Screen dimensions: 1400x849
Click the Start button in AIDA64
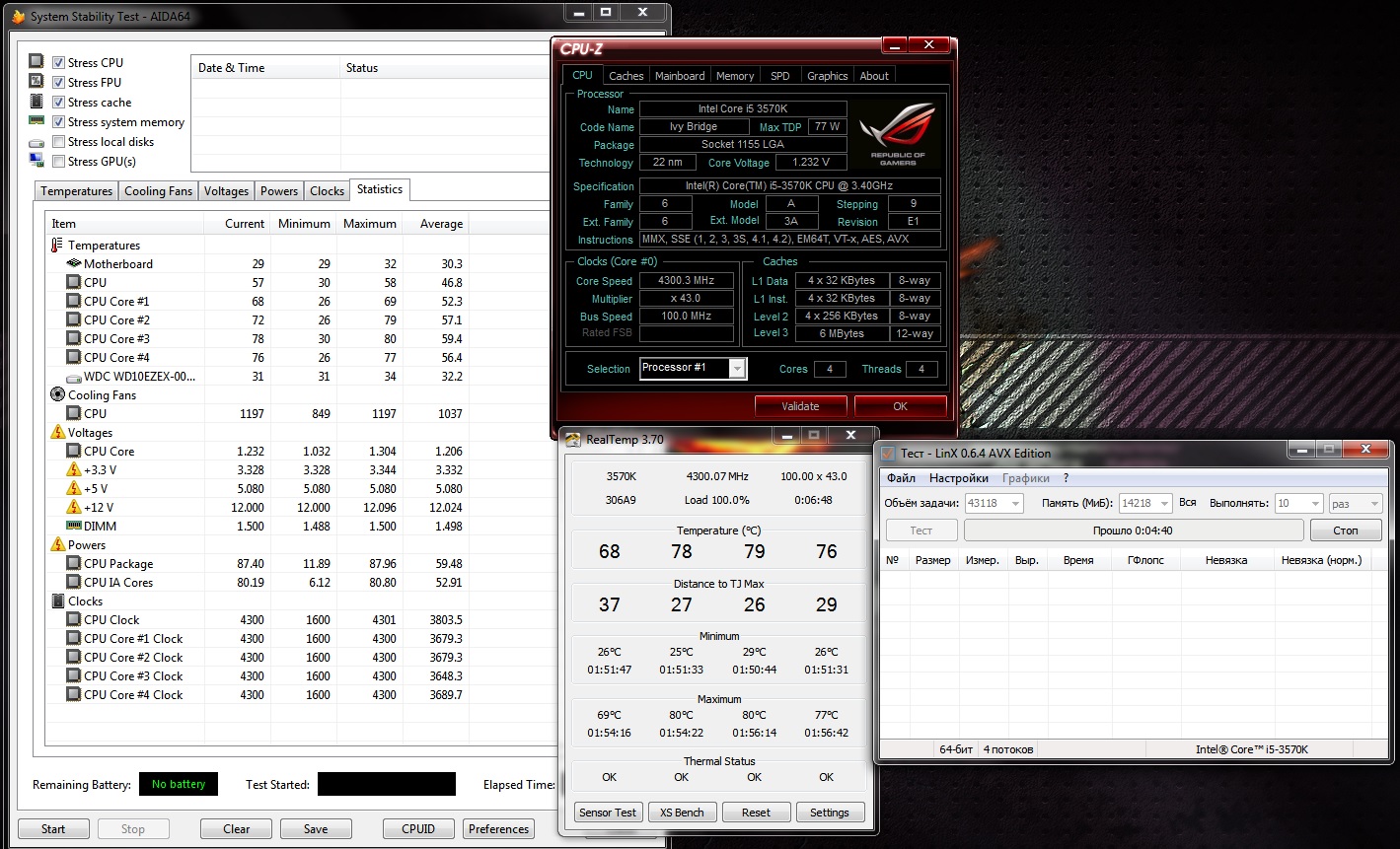(53, 828)
